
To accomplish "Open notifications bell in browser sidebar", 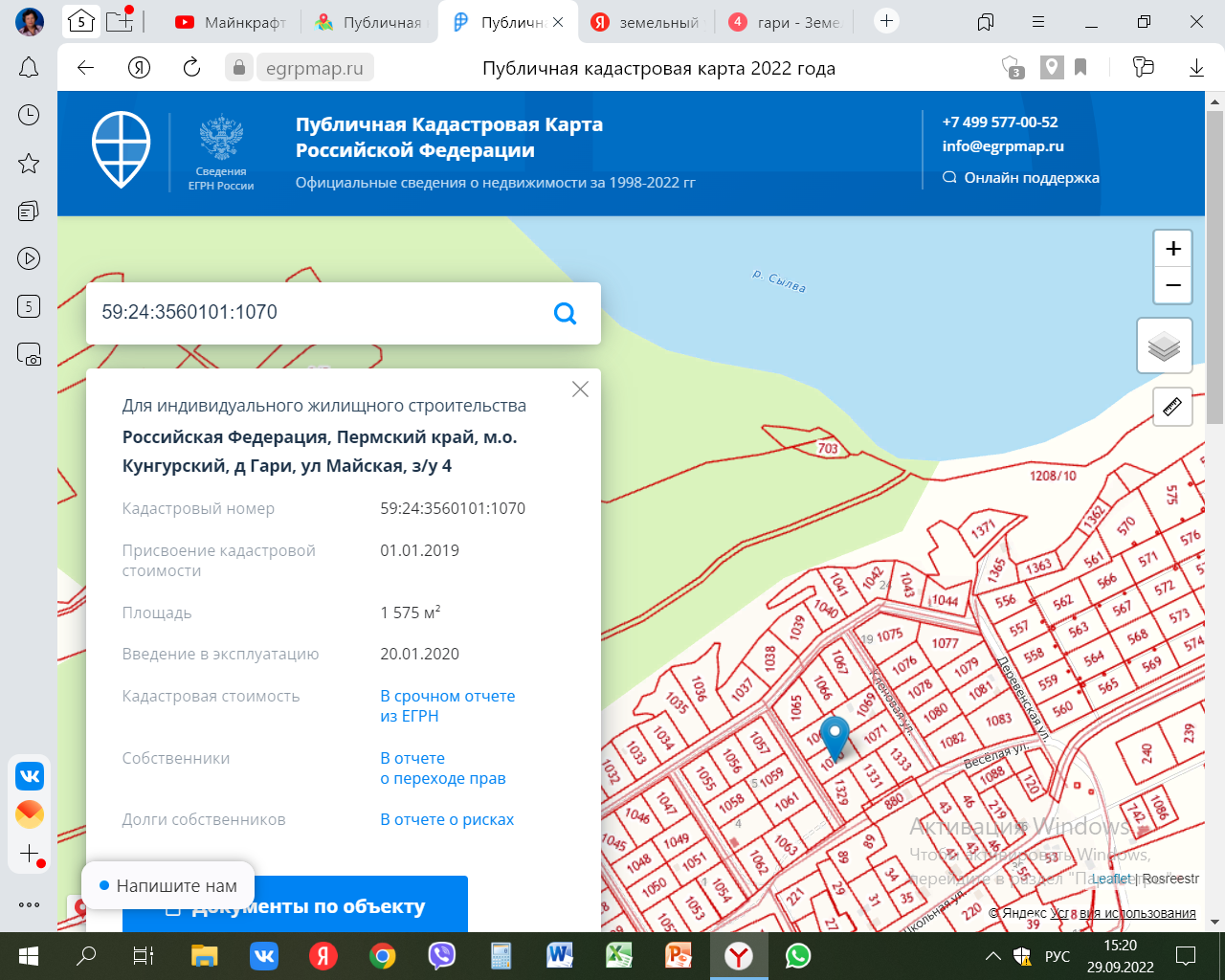I will 29,67.
